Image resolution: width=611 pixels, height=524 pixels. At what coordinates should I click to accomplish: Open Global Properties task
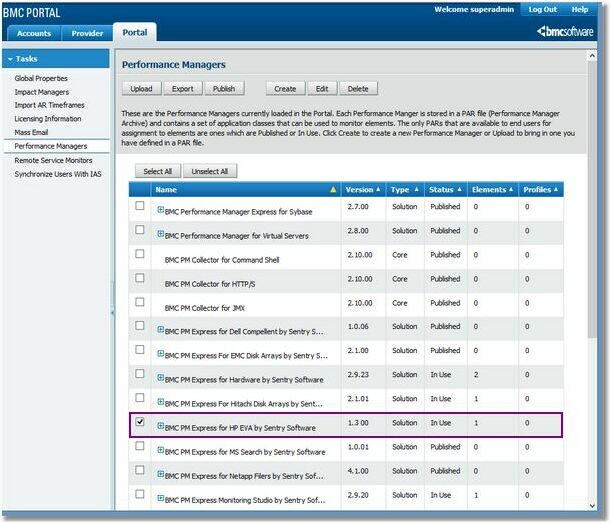(41, 78)
